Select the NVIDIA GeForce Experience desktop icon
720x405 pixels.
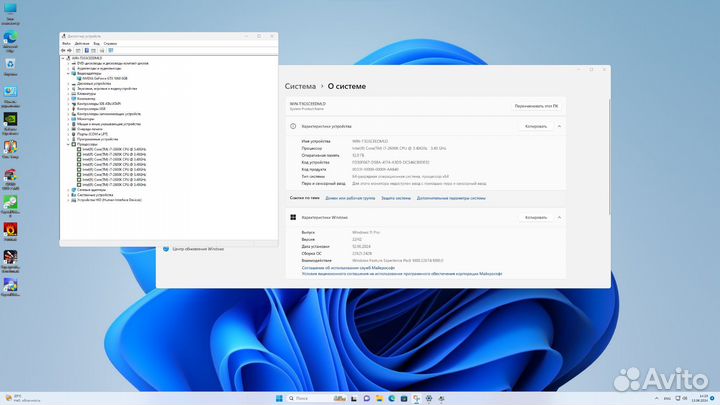pos(10,123)
